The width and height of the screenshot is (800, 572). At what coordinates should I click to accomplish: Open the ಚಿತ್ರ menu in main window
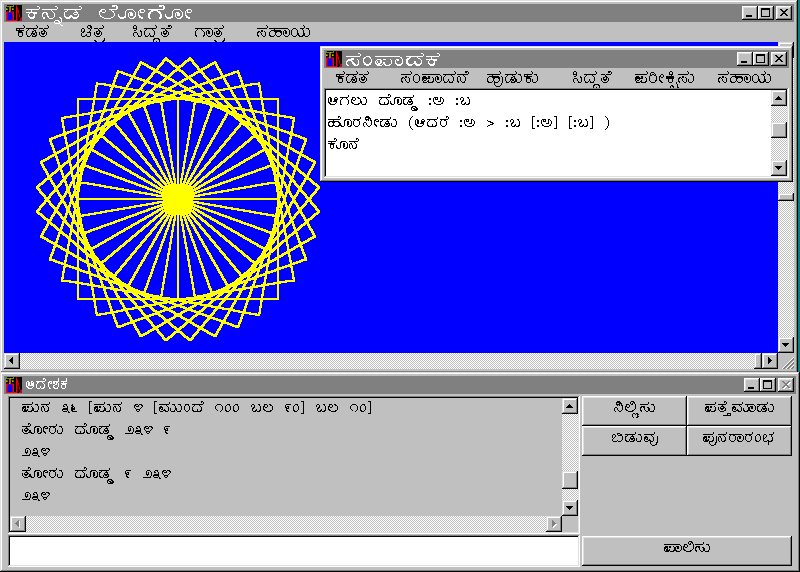[95, 32]
